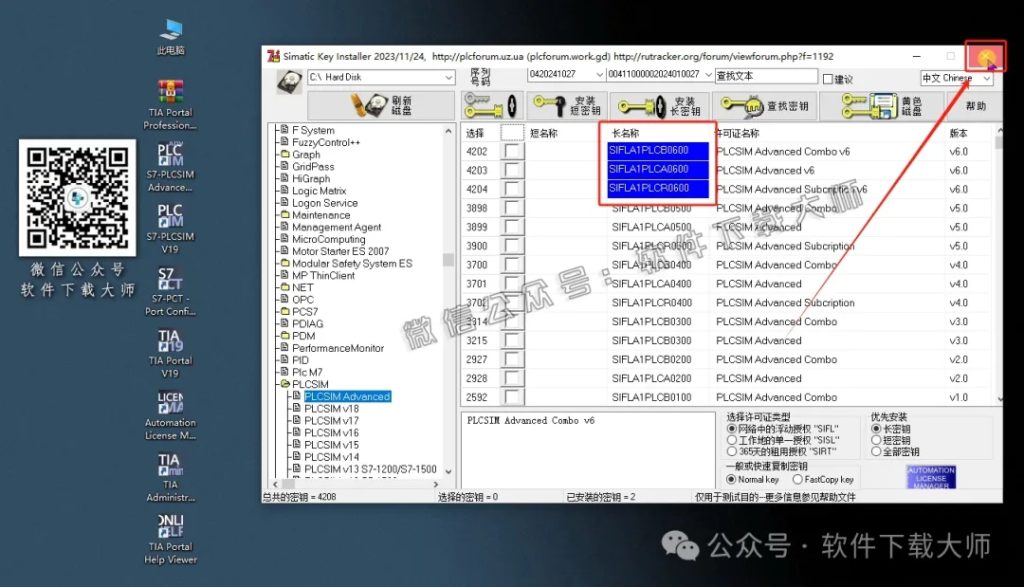This screenshot has height=587, width=1024.
Task: Select the FastCopy key radio button
Action: click(798, 479)
